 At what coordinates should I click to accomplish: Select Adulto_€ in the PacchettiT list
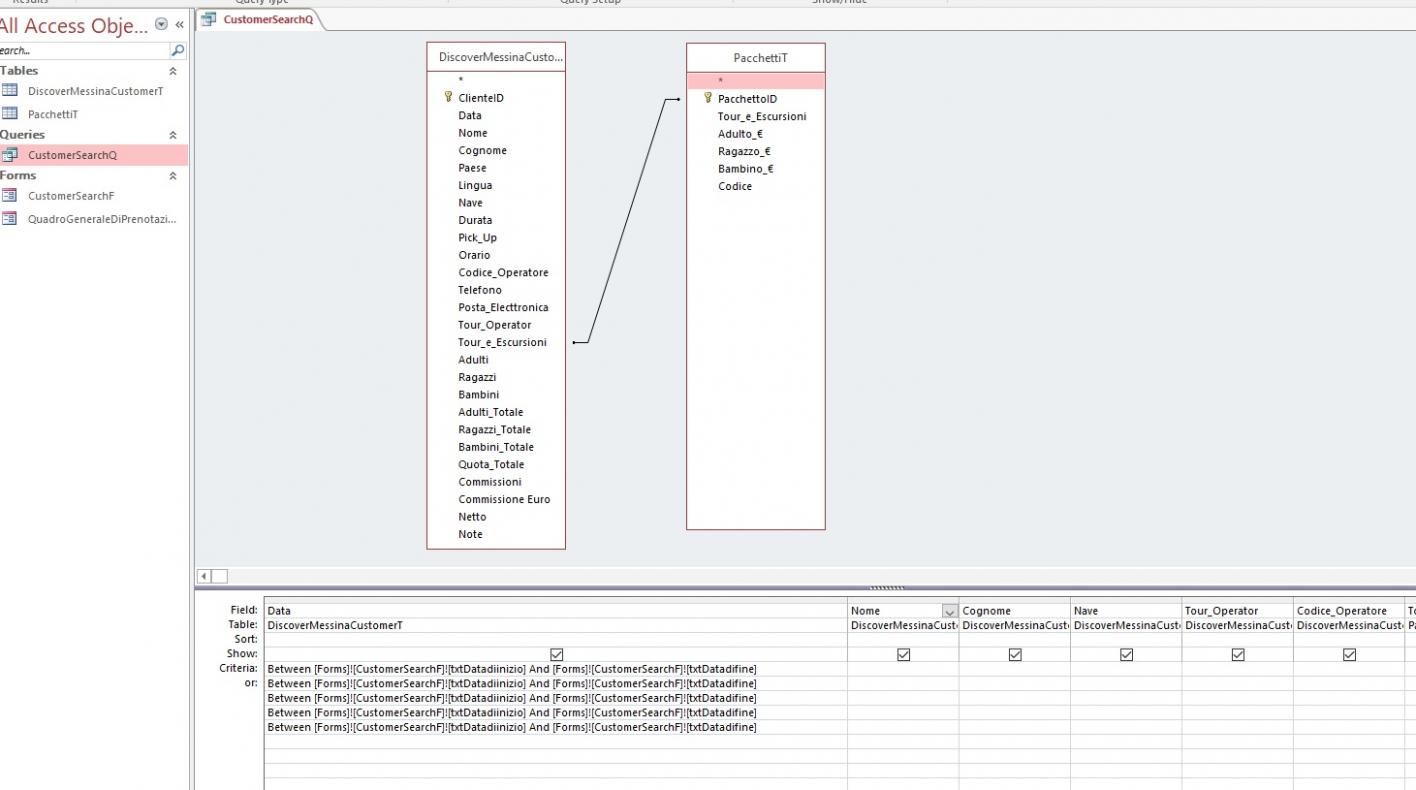[x=740, y=134]
